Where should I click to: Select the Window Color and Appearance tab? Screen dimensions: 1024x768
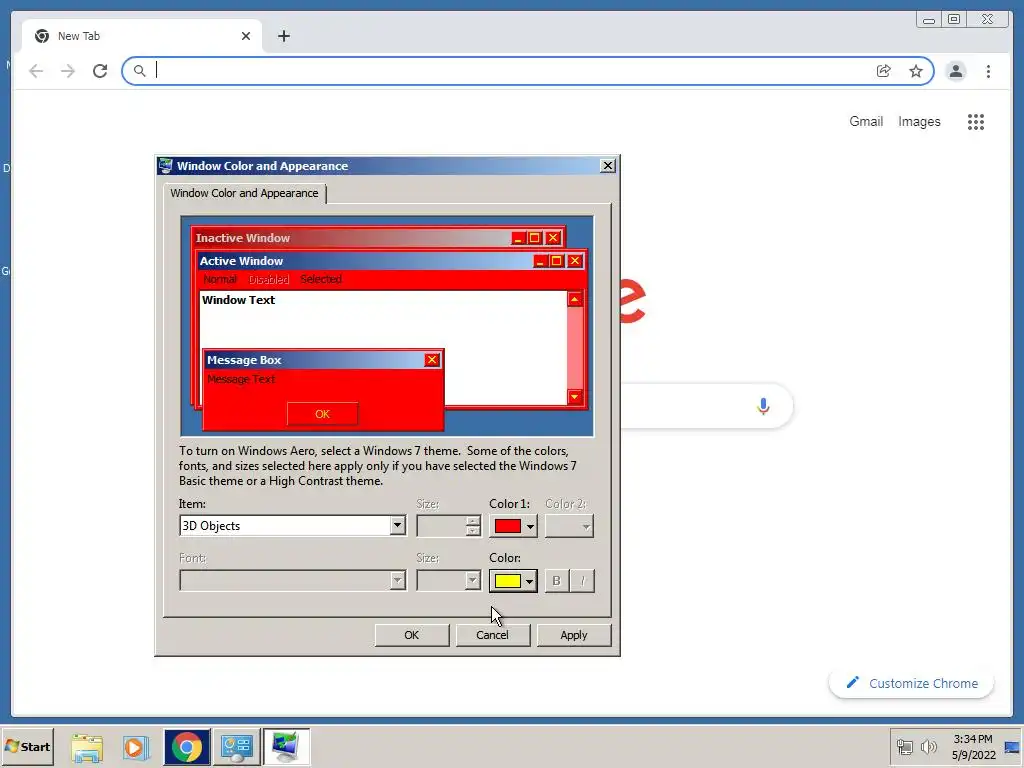[x=244, y=193]
